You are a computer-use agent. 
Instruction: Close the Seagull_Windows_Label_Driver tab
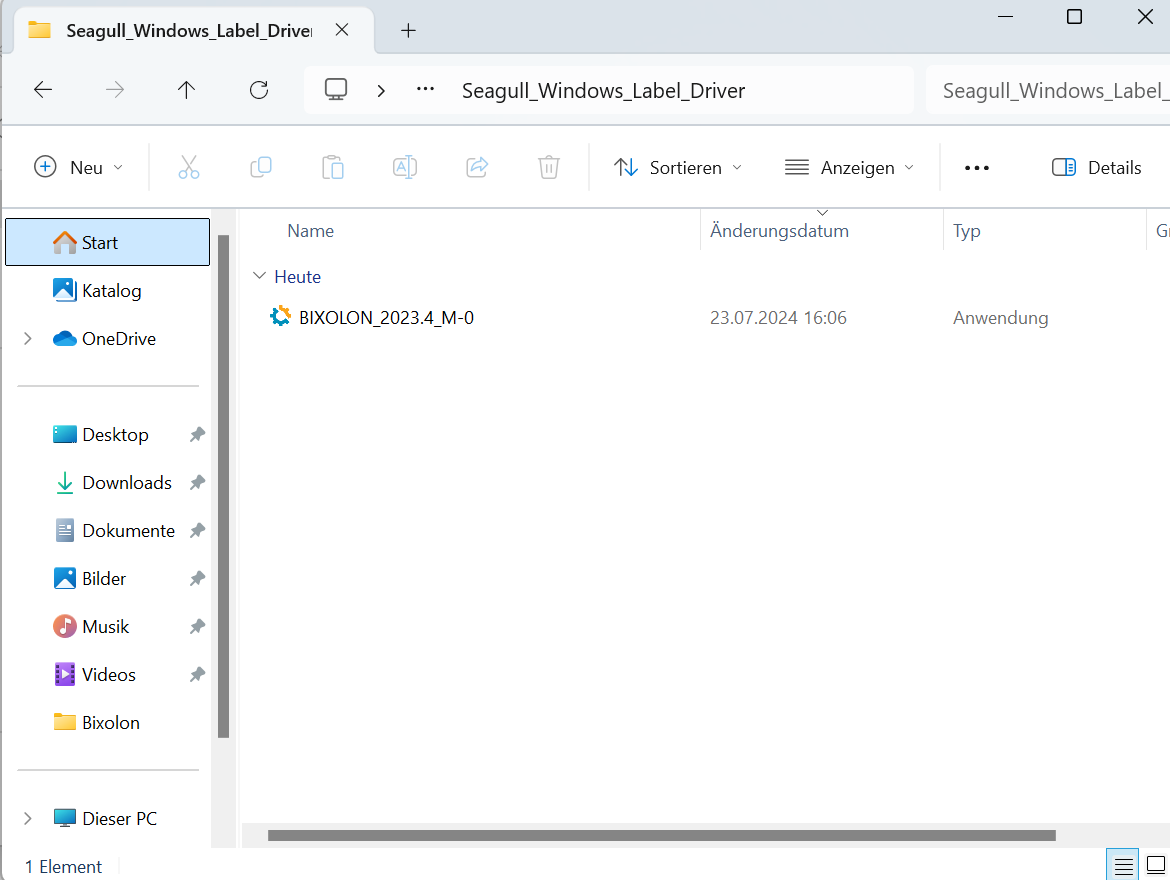click(x=342, y=30)
